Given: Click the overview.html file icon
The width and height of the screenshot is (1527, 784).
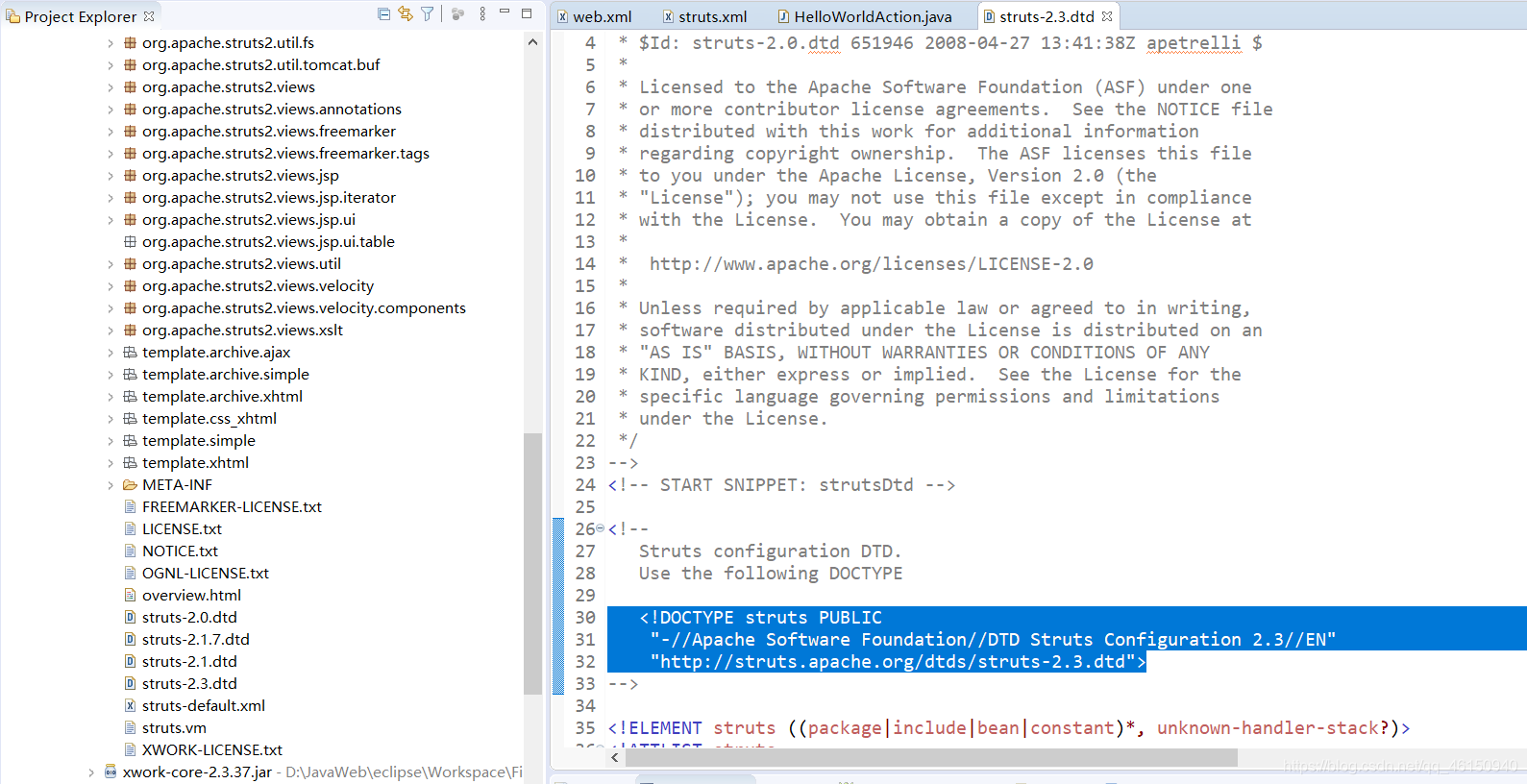Looking at the screenshot, I should (130, 595).
